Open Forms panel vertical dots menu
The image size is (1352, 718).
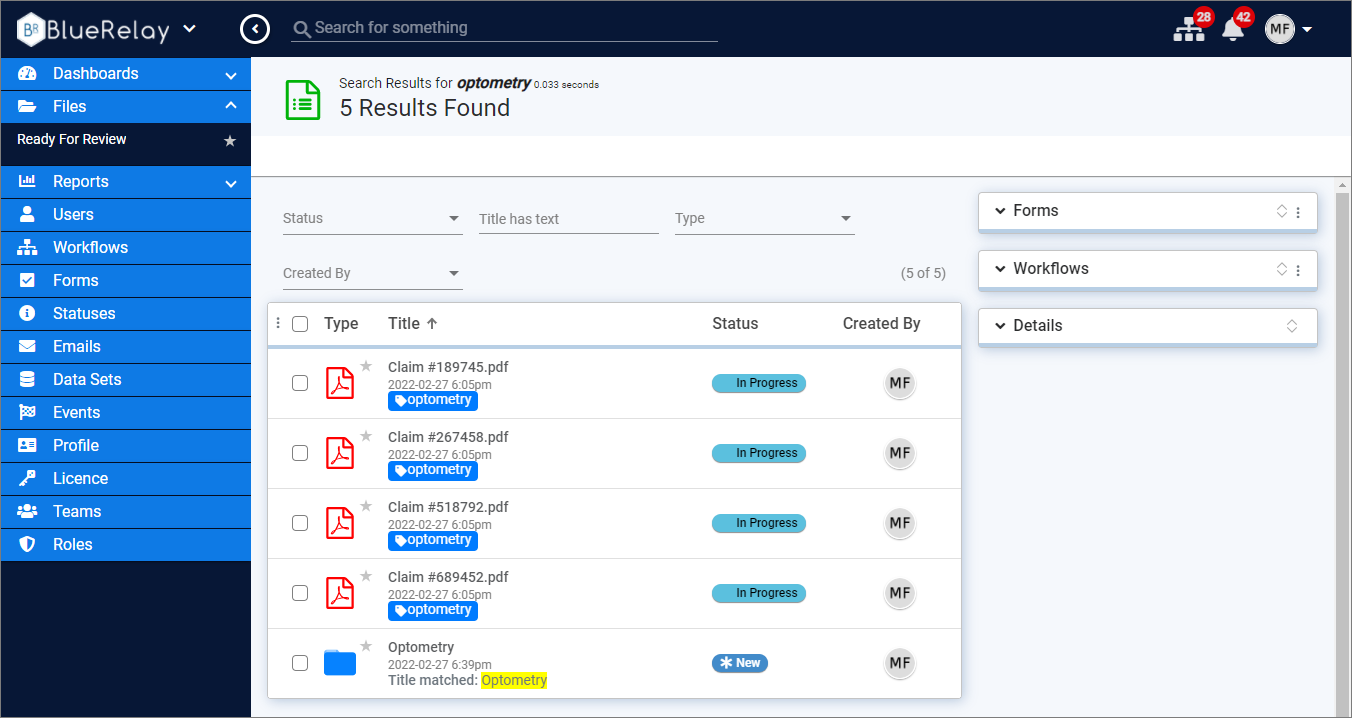point(1298,212)
